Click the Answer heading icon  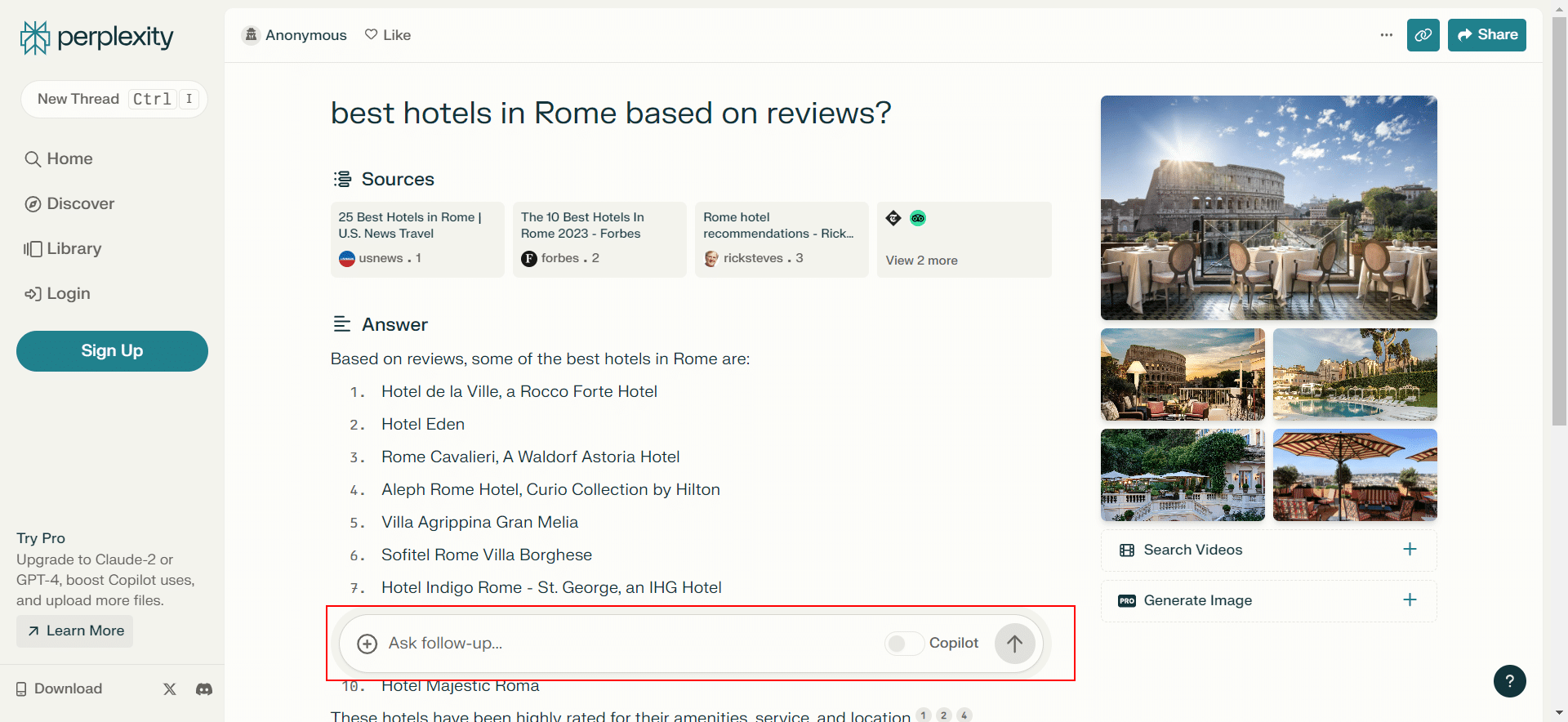[342, 324]
